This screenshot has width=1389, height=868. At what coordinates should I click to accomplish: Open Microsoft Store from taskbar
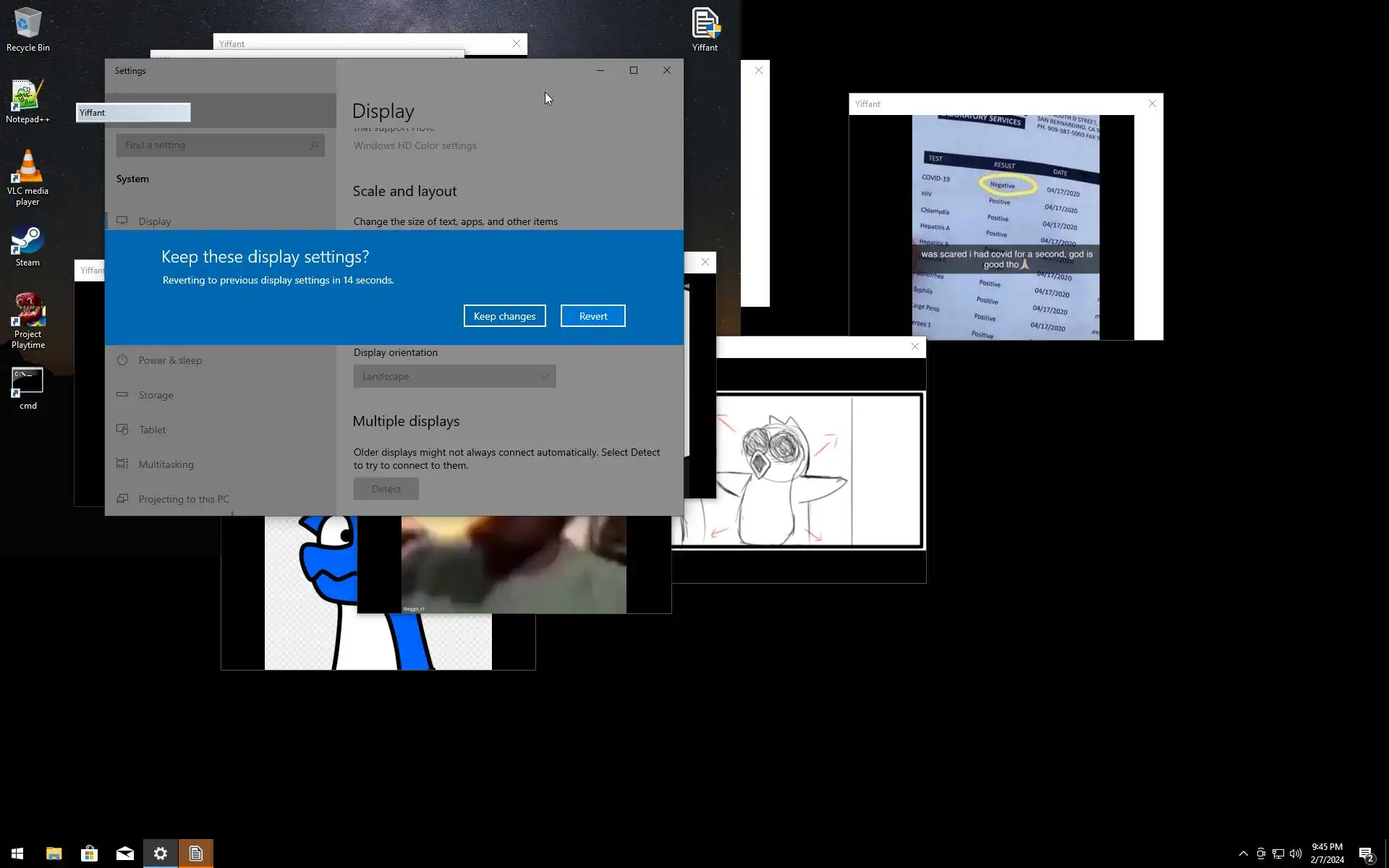click(89, 854)
